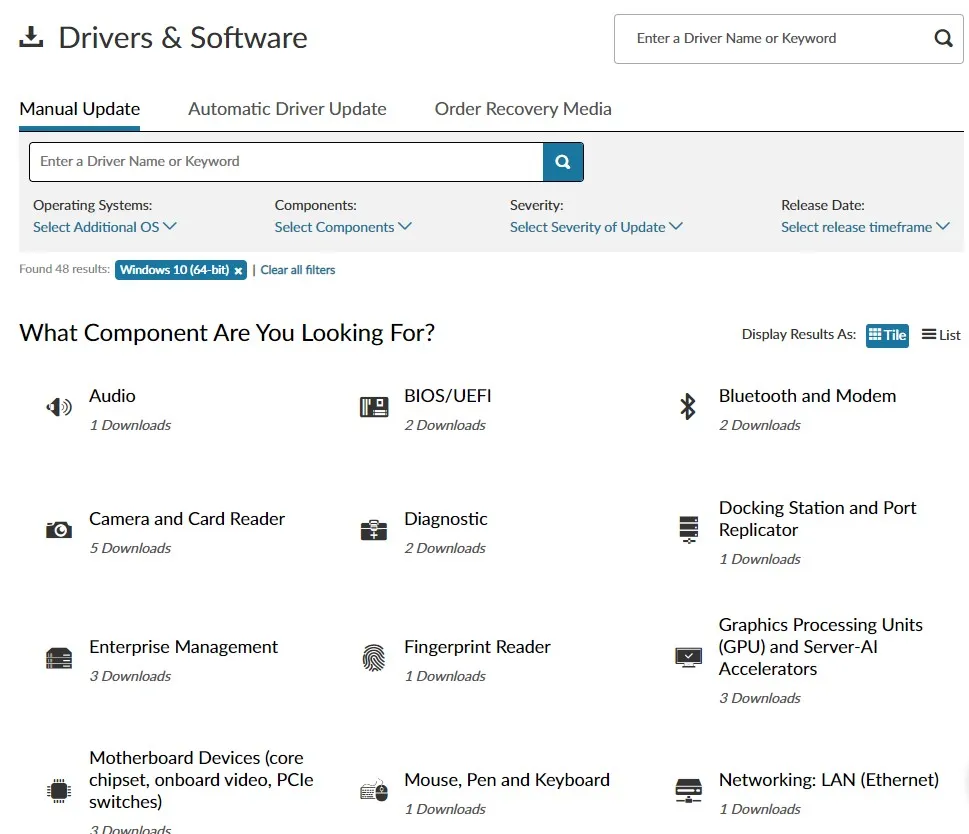Viewport: 969px width, 834px height.
Task: Click the Fingerprint Reader icon
Action: pyautogui.click(x=374, y=658)
